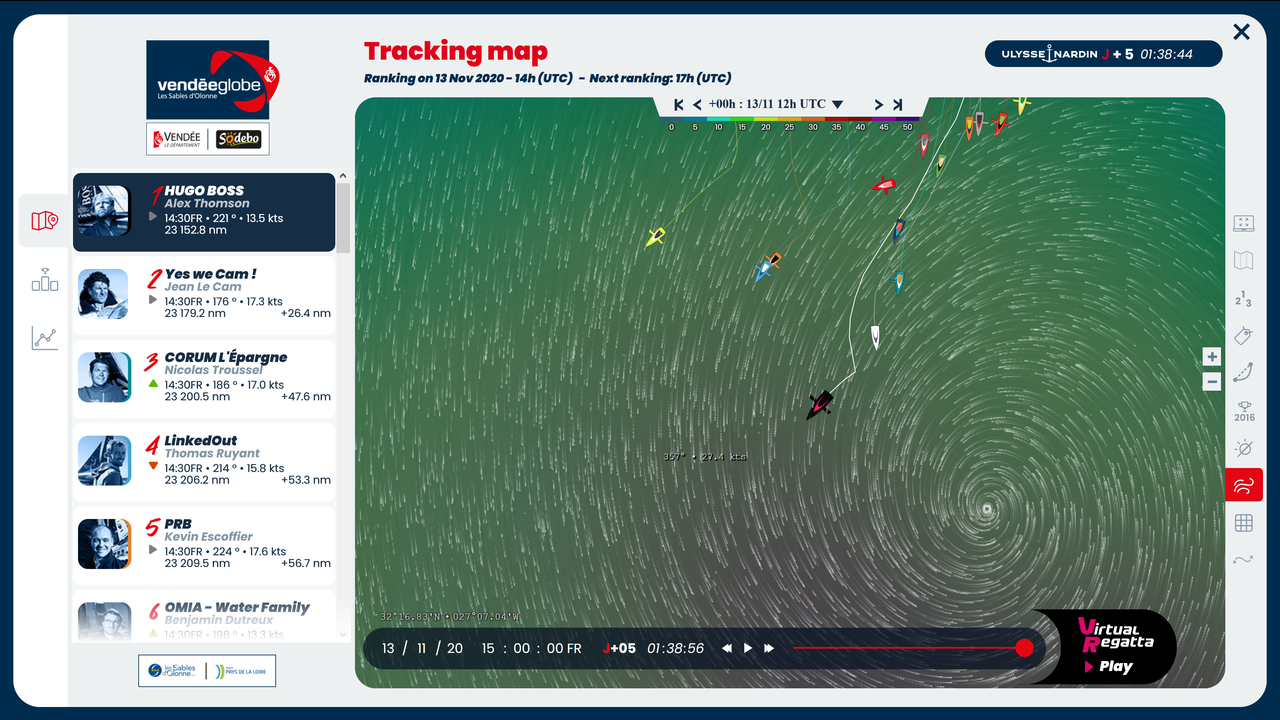
Task: Click the Ulysse Nardin race timer badge
Action: click(1104, 54)
